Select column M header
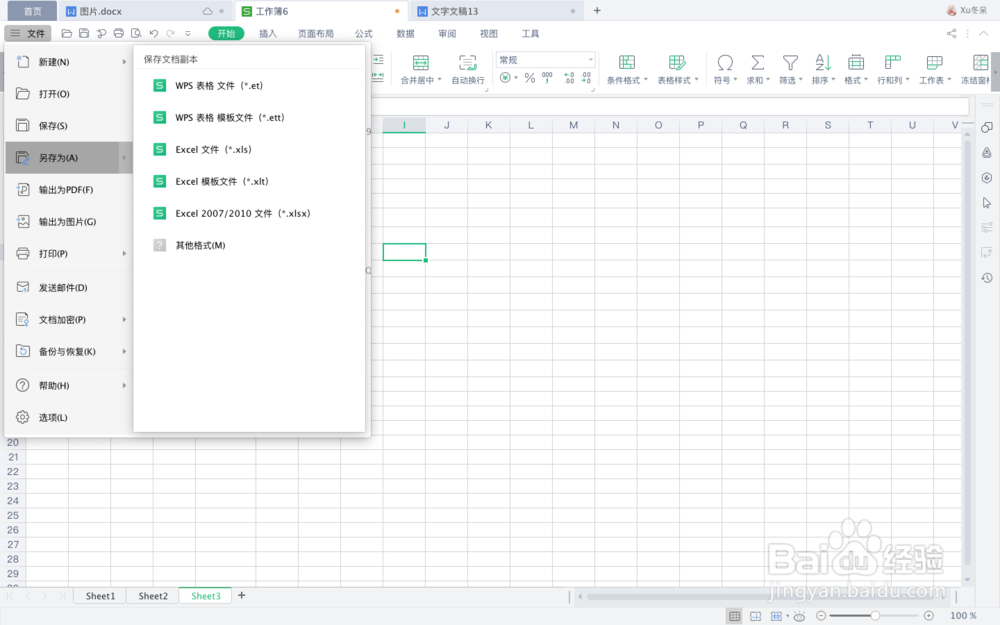Screen dimensions: 1000x625 coord(573,125)
